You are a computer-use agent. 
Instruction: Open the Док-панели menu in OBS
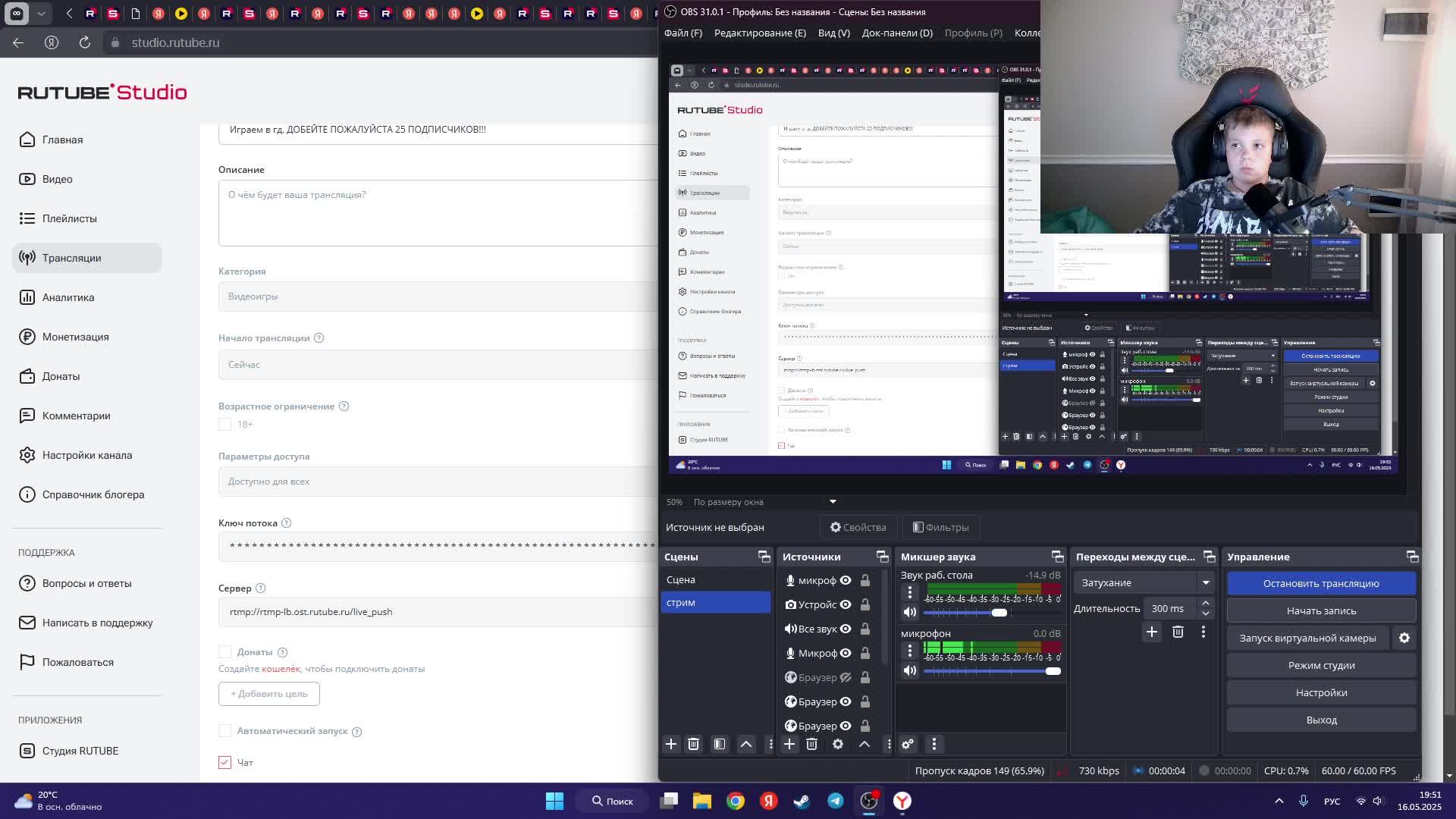click(897, 33)
